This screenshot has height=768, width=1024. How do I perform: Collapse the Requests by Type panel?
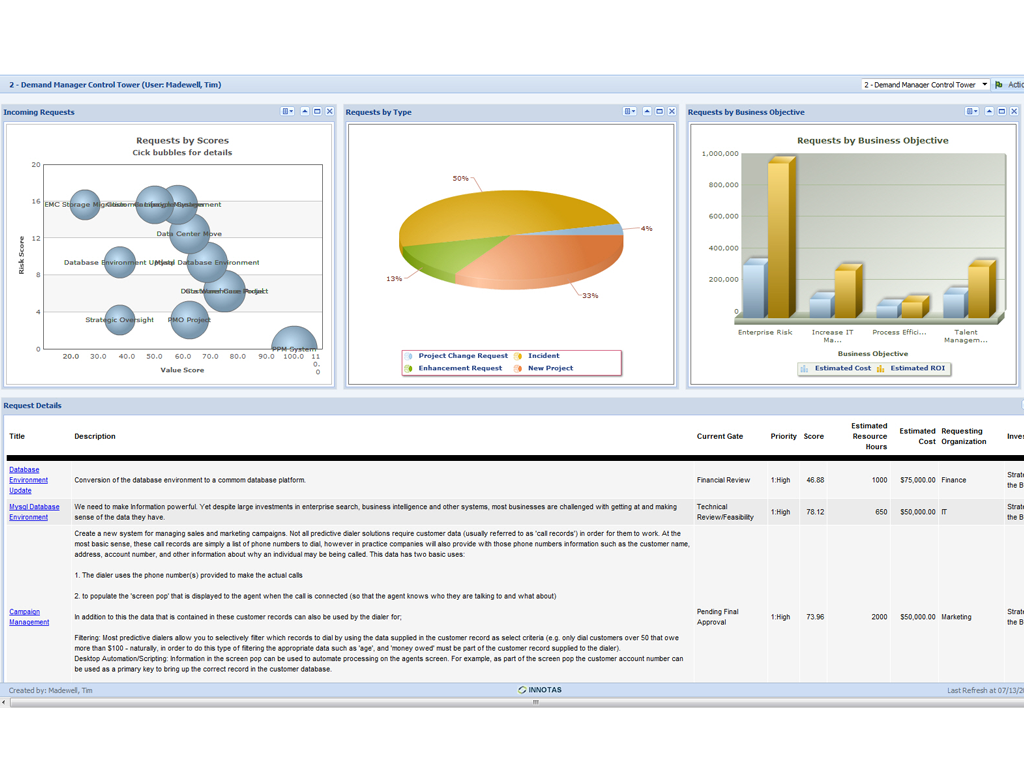click(647, 112)
